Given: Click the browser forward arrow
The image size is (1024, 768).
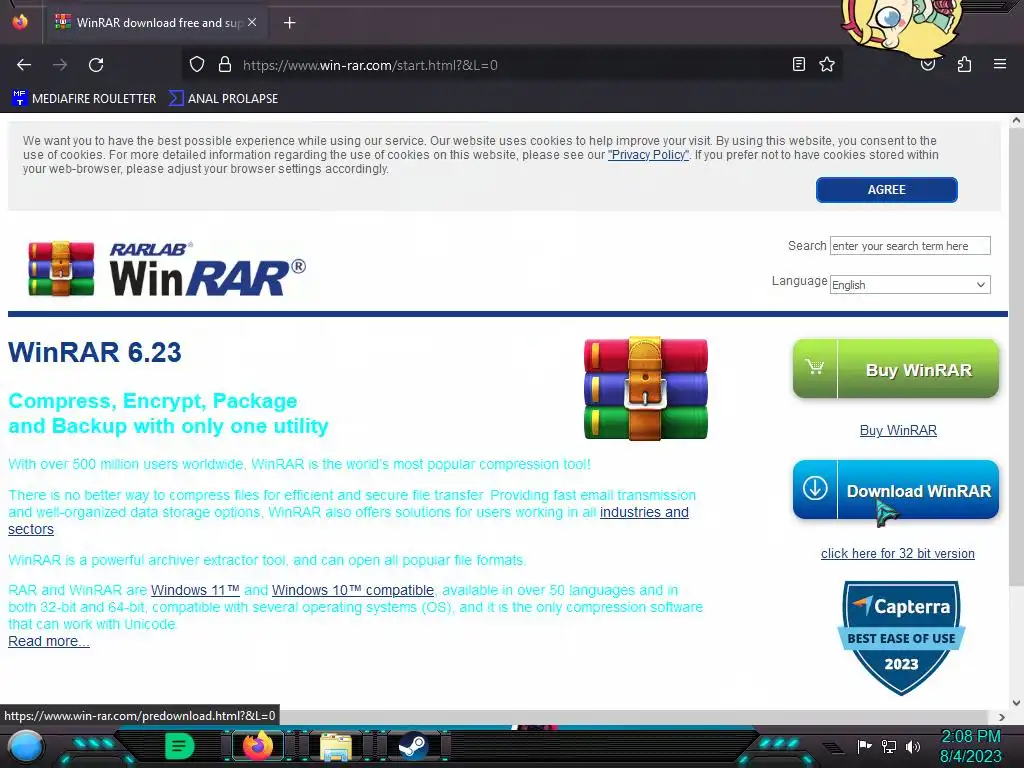Looking at the screenshot, I should click(60, 65).
